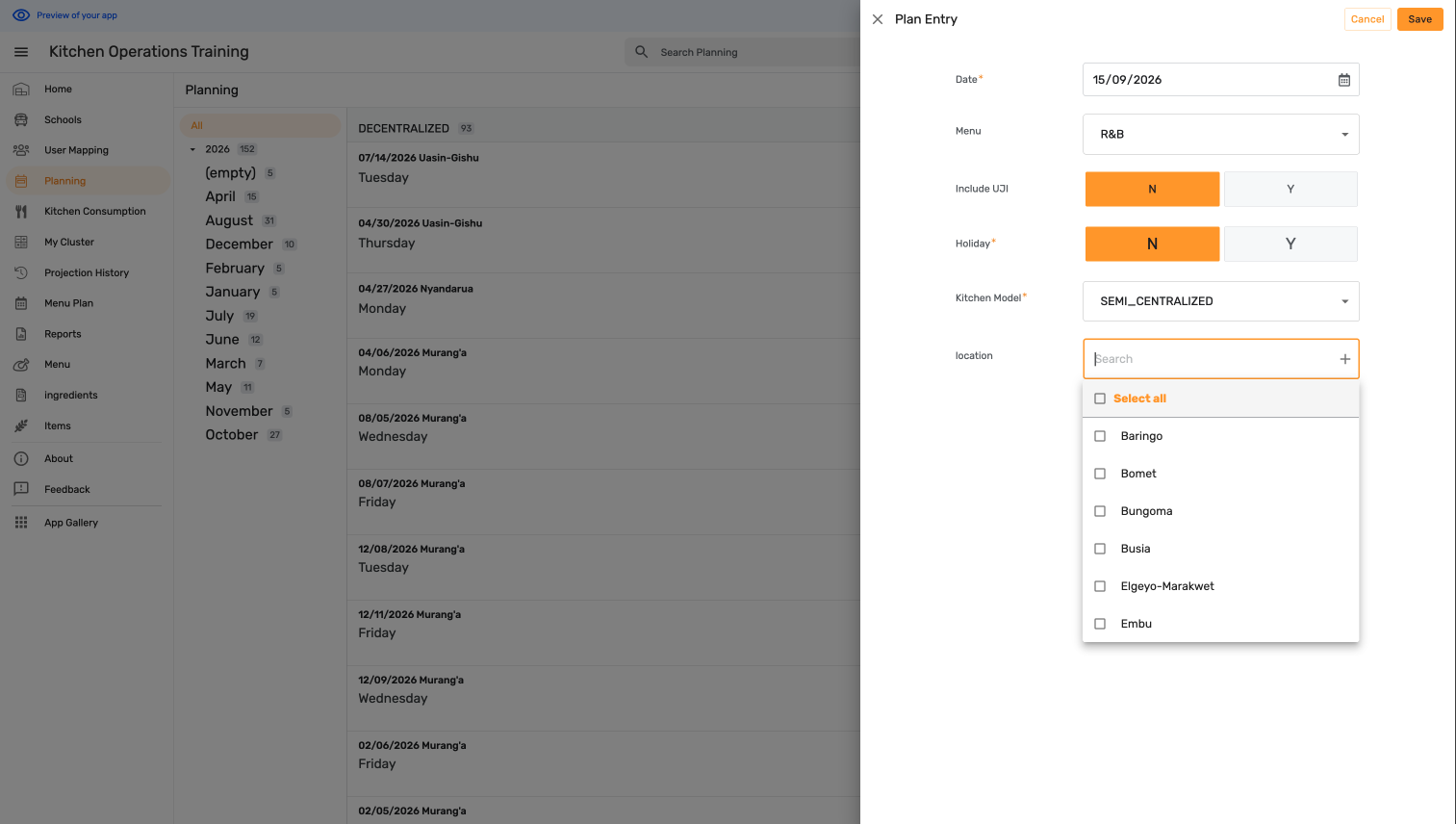
Task: Check the Bomet location checkbox
Action: coord(1100,474)
